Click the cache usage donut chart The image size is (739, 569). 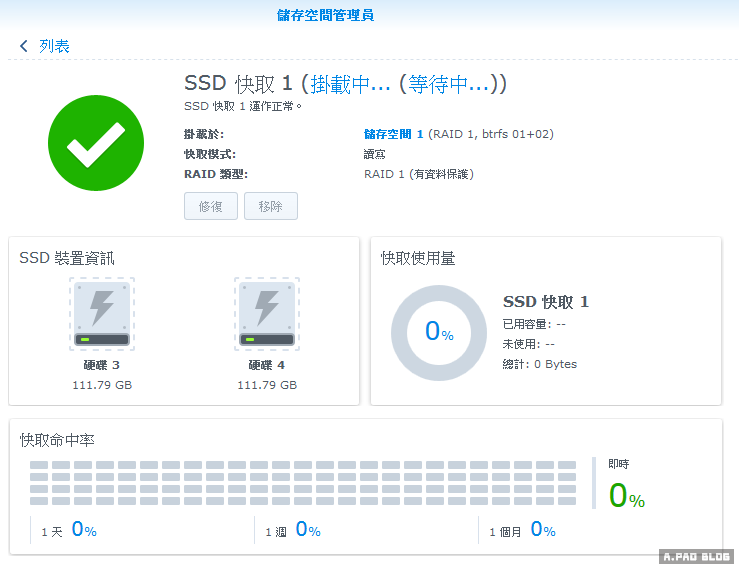point(438,332)
